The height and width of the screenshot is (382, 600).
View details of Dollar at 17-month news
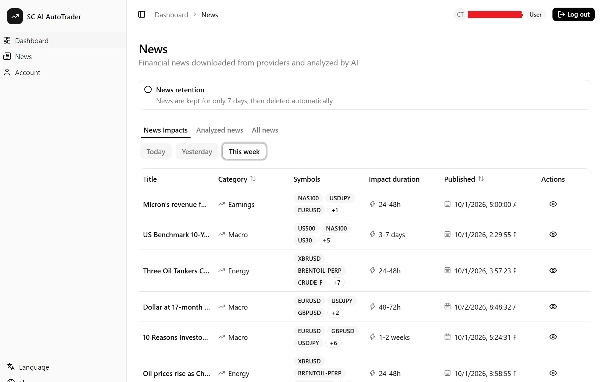tap(553, 307)
